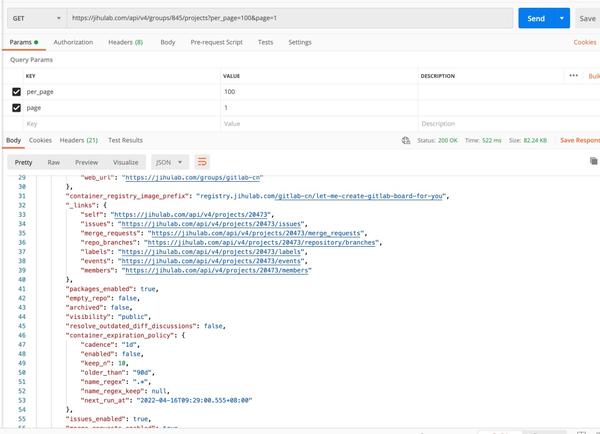Click the copy response icon at right edge

(x=594, y=162)
